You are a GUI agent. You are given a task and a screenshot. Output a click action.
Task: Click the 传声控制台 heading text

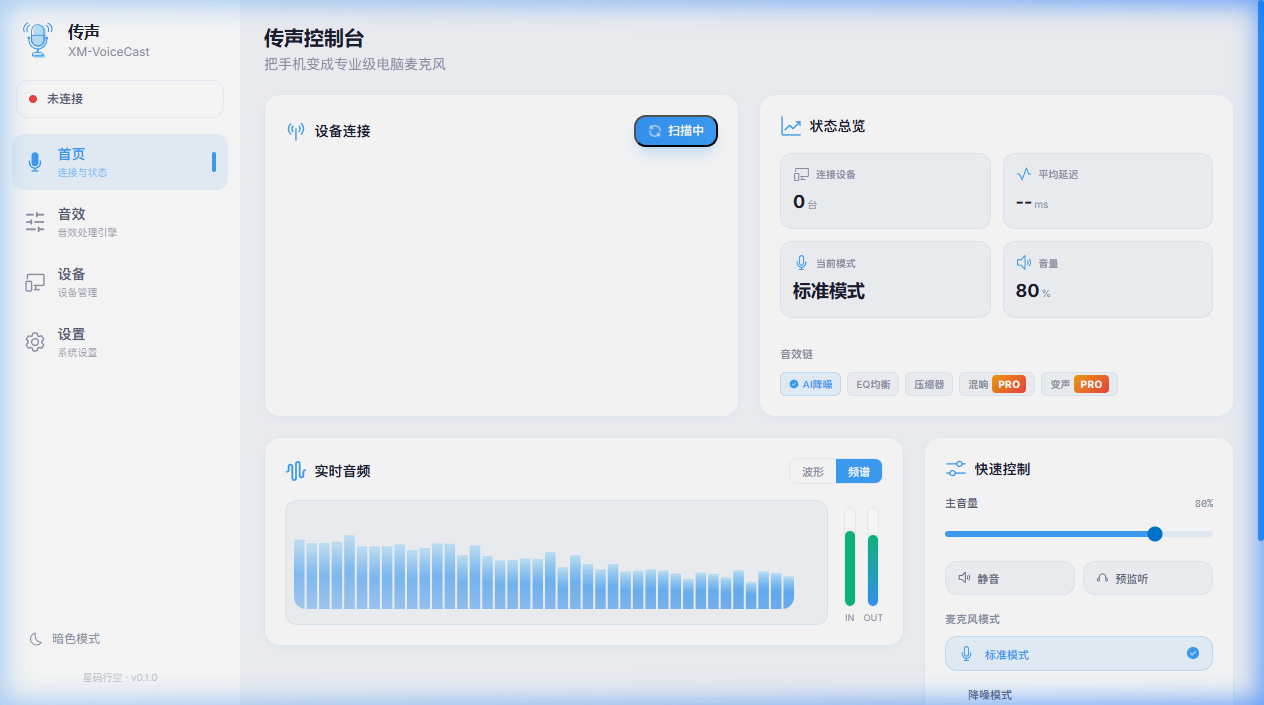pyautogui.click(x=314, y=39)
